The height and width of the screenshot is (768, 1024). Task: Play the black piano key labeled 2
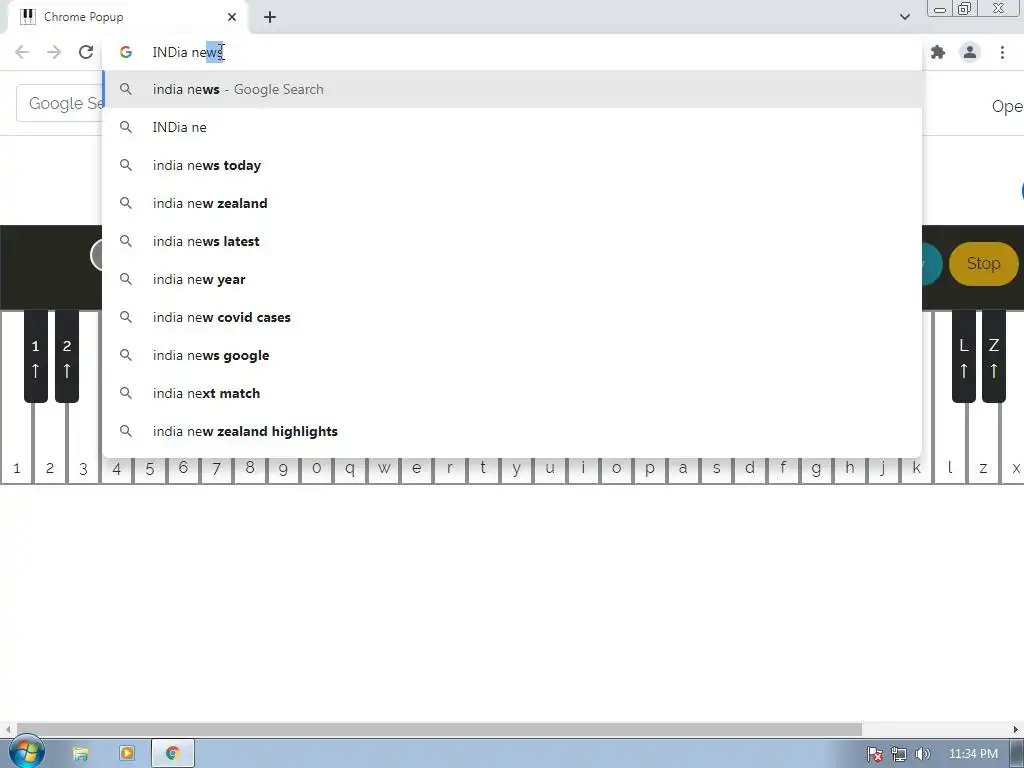click(x=67, y=357)
